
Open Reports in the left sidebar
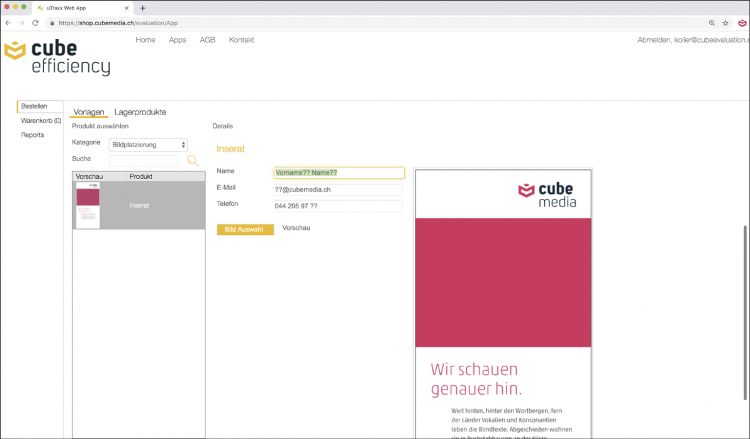click(33, 134)
